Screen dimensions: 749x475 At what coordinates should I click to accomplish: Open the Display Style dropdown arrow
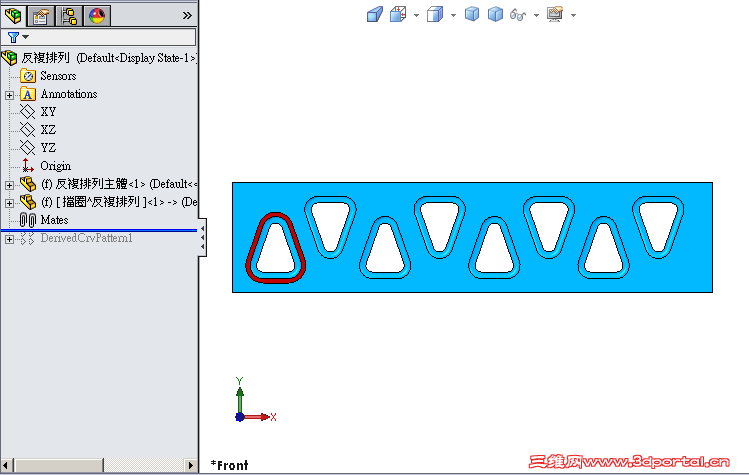click(453, 15)
